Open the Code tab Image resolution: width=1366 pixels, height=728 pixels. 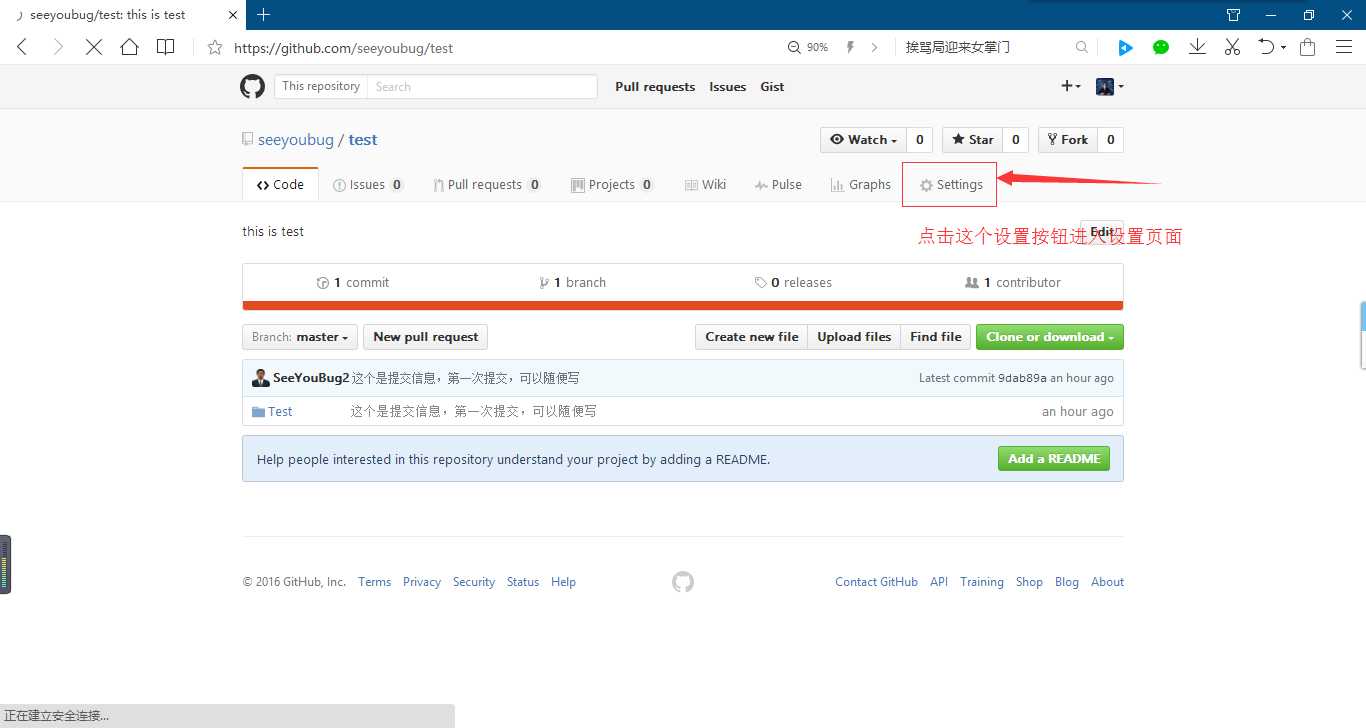(280, 185)
